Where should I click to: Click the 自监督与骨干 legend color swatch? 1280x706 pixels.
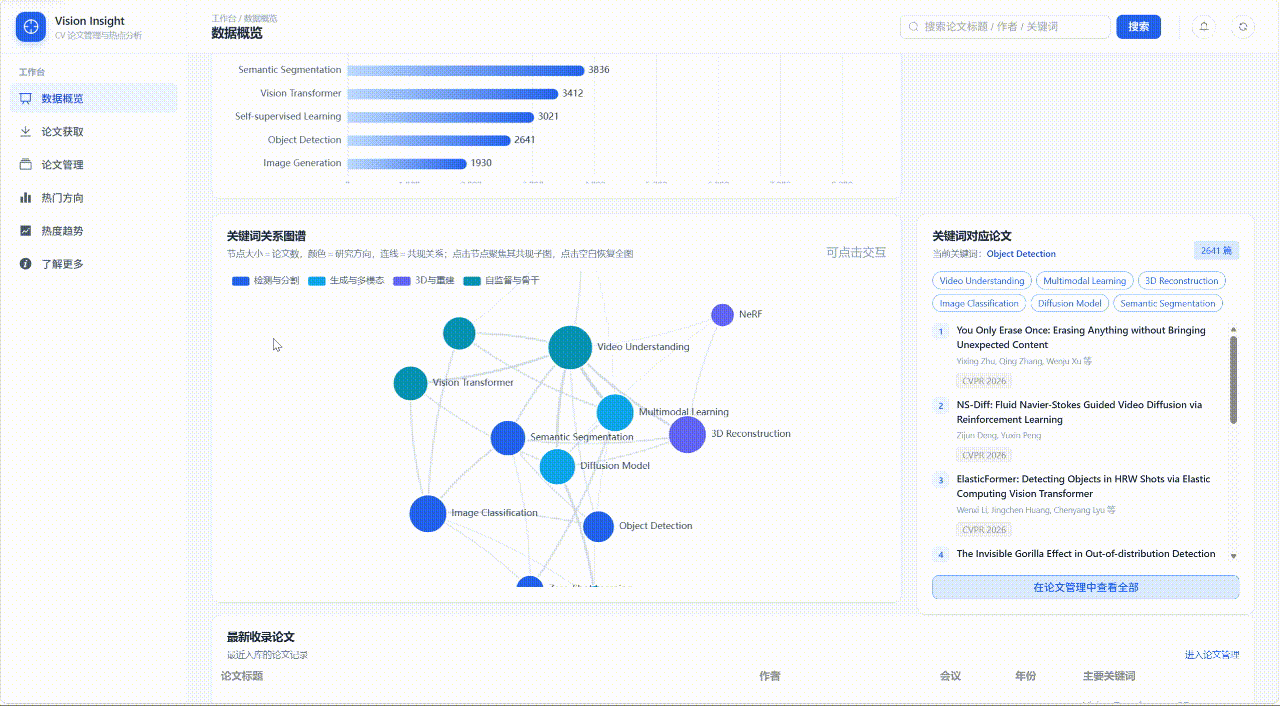point(472,281)
